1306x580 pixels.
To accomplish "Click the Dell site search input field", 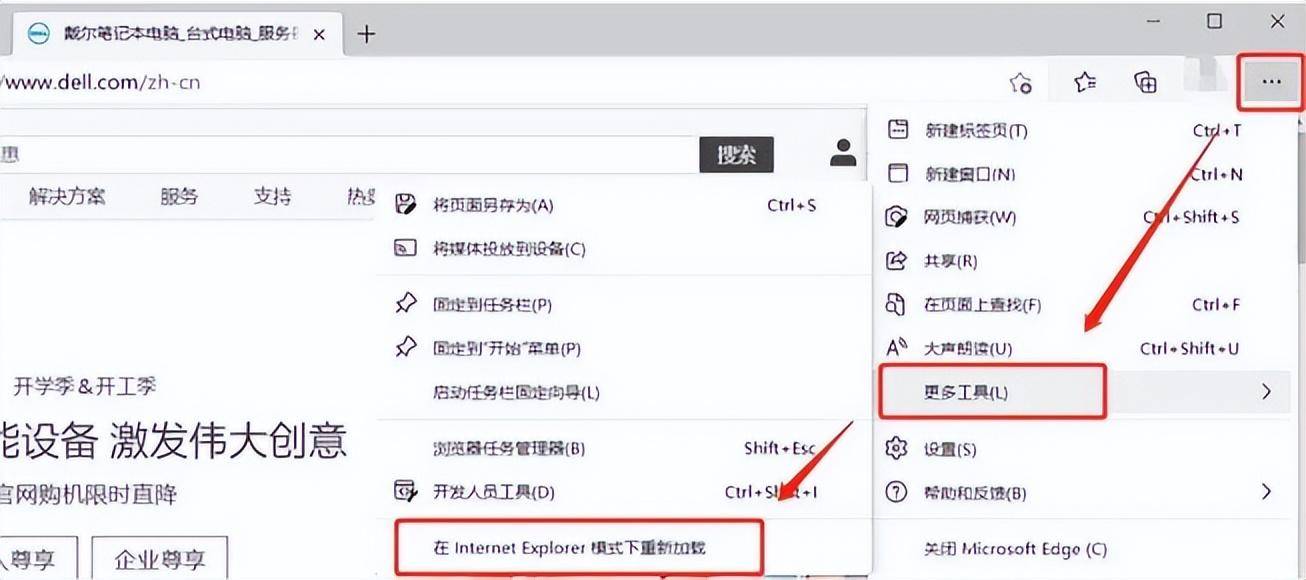I will (x=349, y=154).
